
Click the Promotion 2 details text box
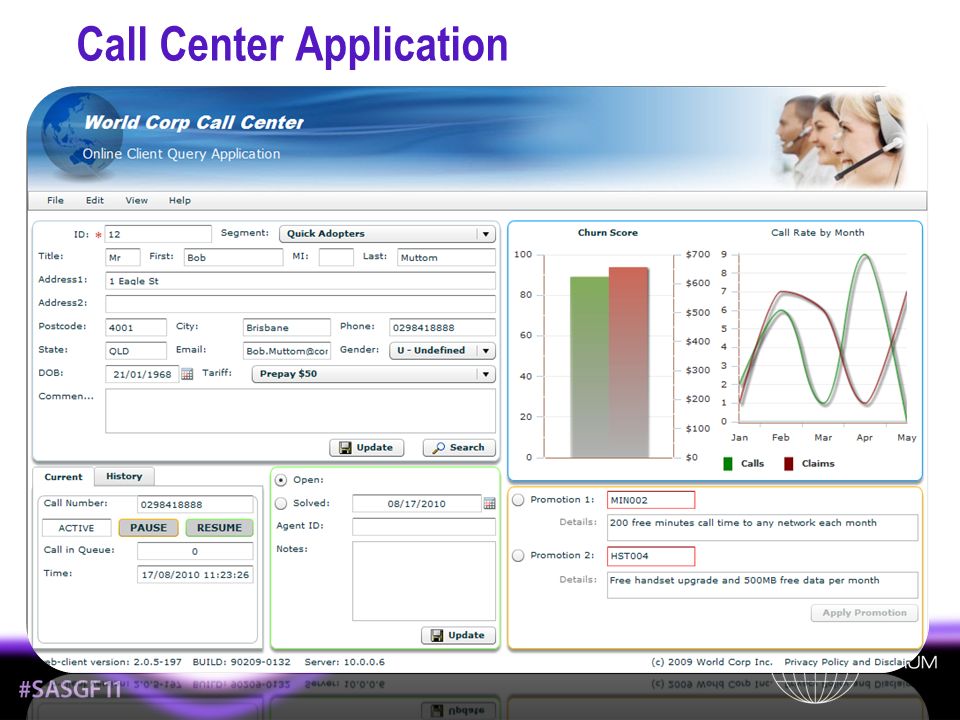coord(762,585)
